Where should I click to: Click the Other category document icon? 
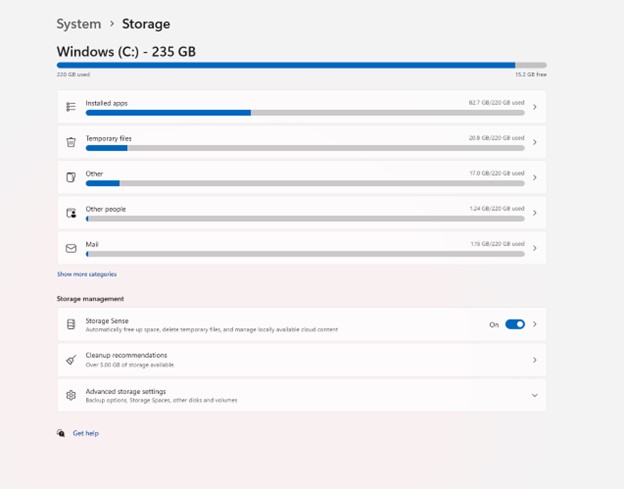[71, 177]
